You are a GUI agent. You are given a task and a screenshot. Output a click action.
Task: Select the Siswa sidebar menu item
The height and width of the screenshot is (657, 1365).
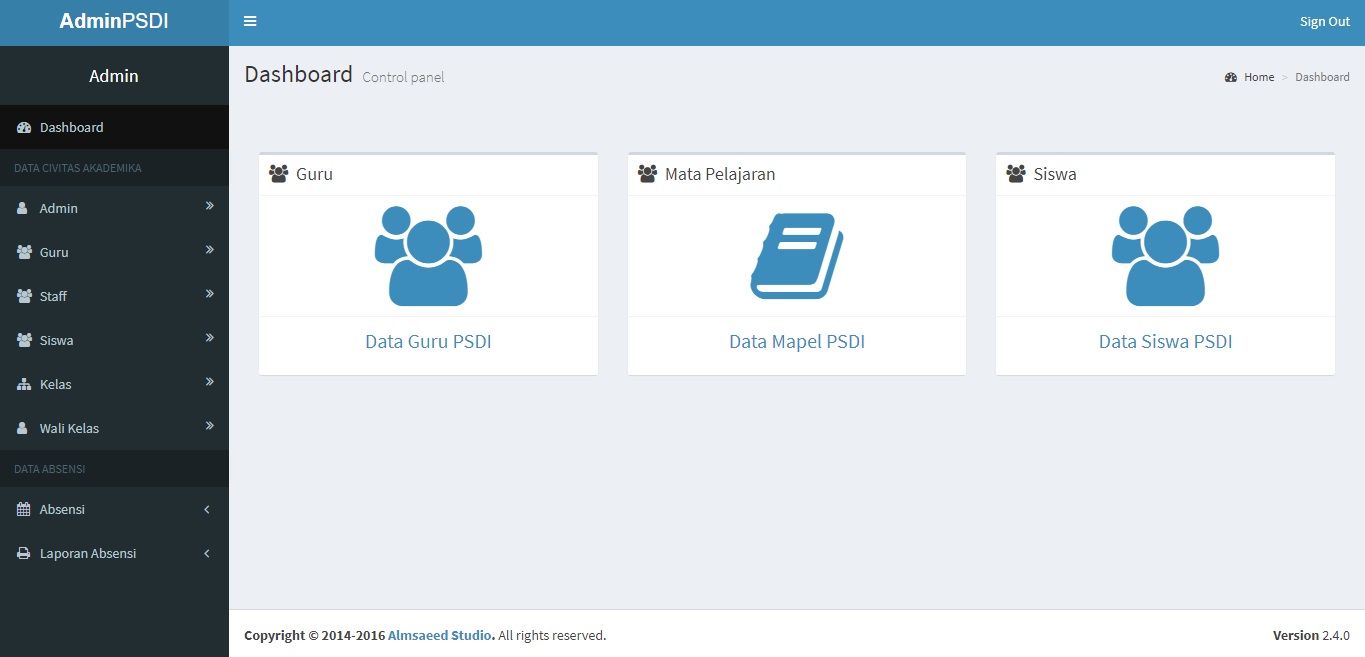pos(56,341)
